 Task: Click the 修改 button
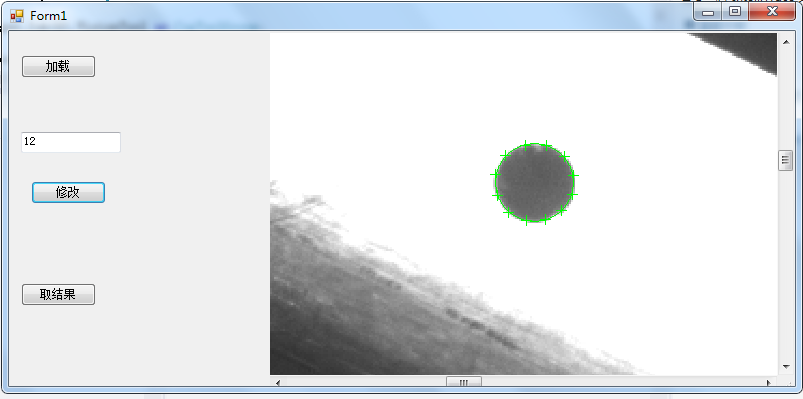[69, 193]
